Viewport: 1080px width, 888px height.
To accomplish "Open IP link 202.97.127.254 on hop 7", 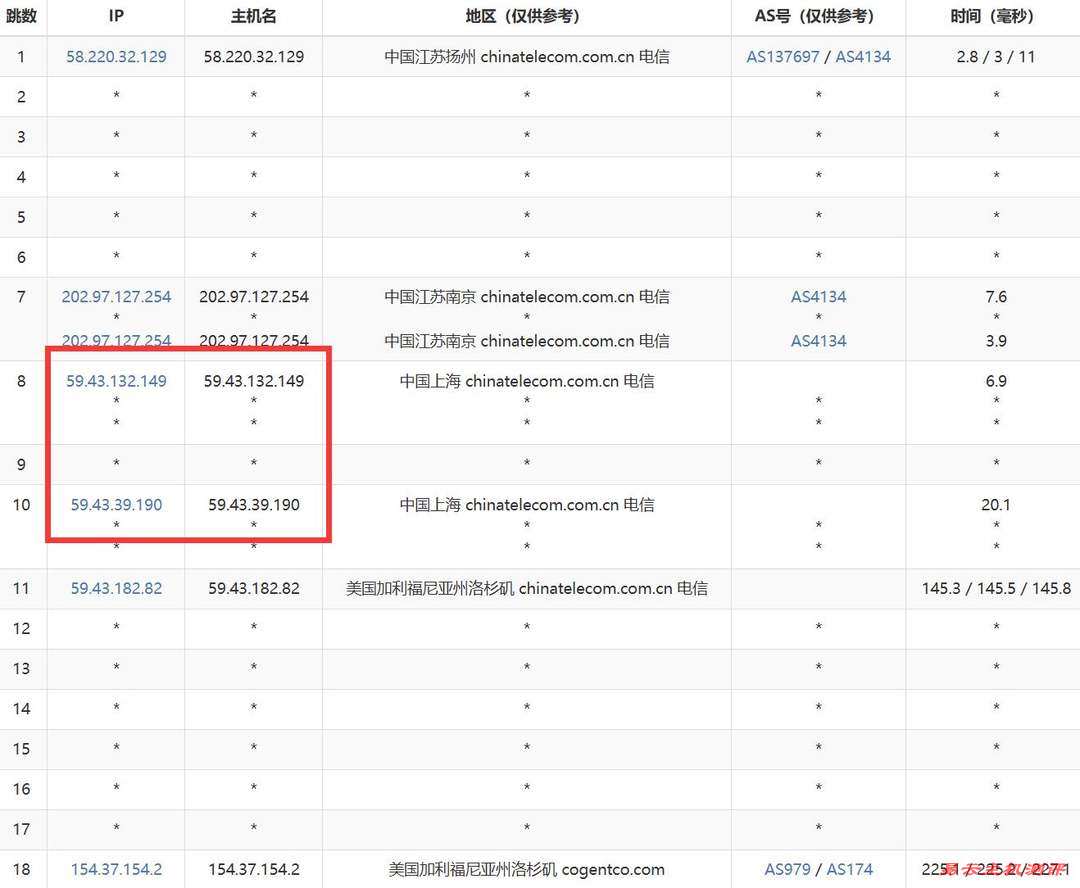I will 116,296.
